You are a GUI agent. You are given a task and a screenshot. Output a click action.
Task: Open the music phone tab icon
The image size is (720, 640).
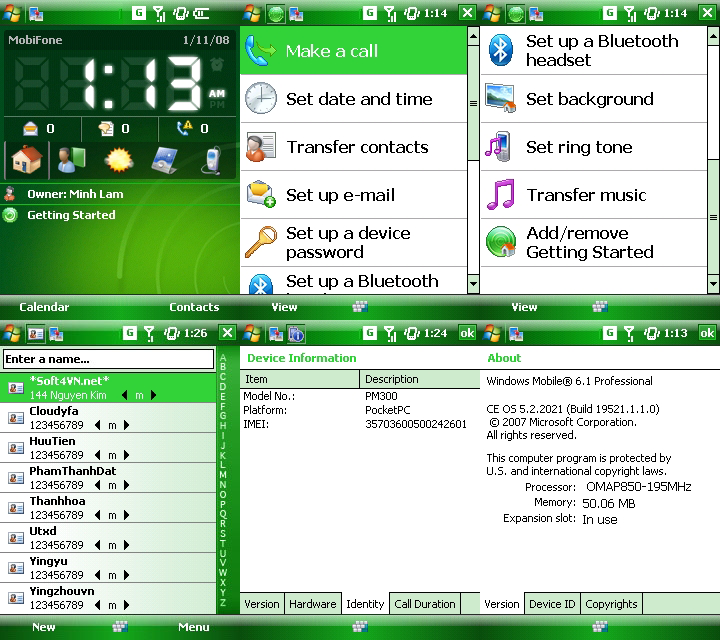click(x=212, y=161)
